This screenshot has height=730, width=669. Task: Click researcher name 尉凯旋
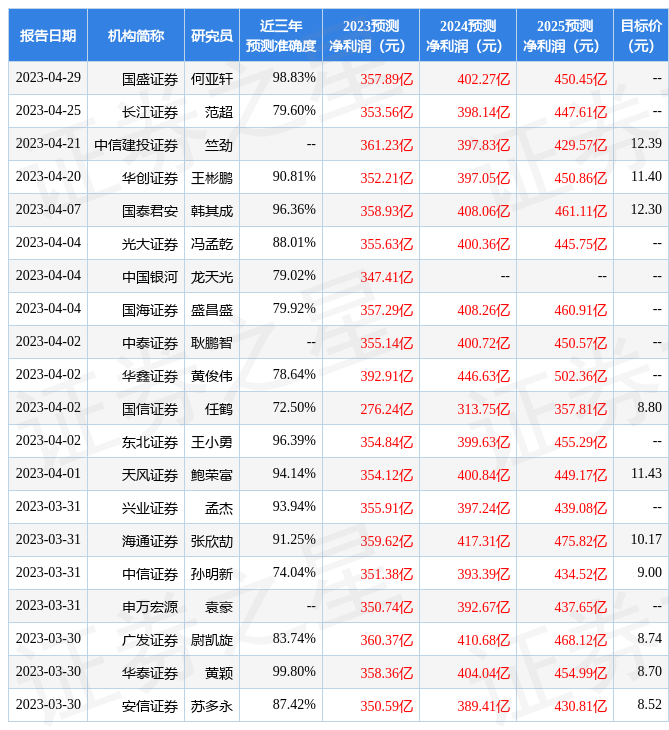coord(212,640)
